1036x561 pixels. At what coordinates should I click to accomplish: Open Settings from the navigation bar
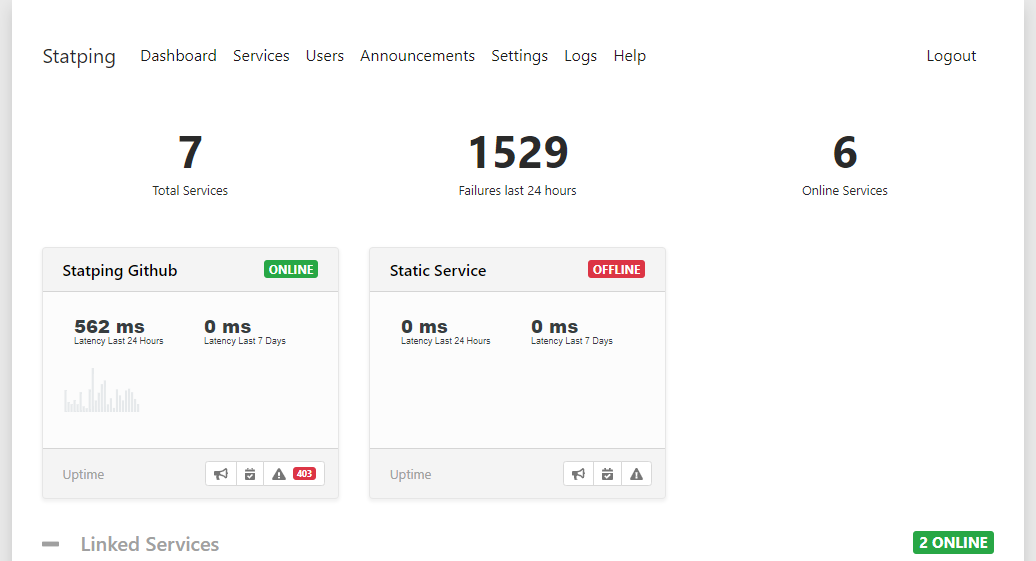(x=519, y=56)
